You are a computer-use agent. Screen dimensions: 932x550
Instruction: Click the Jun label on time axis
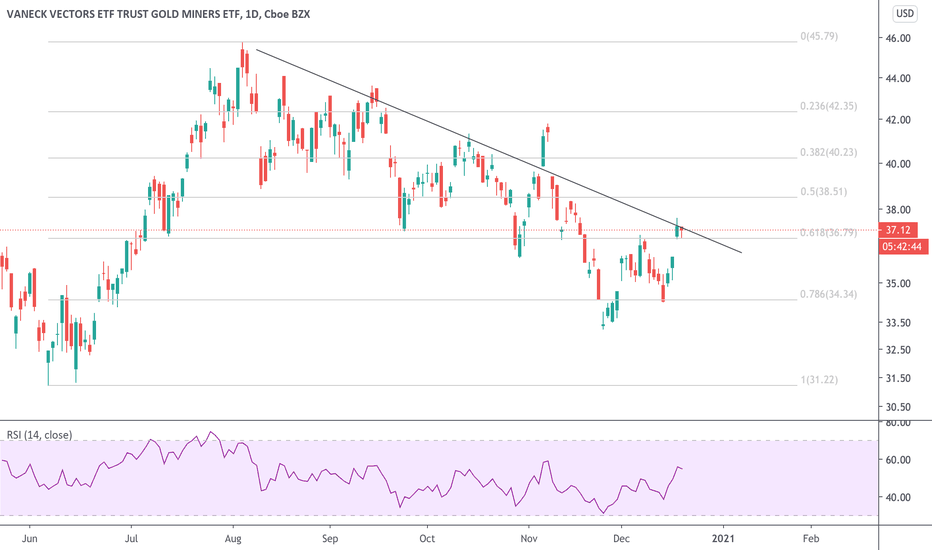(29, 538)
